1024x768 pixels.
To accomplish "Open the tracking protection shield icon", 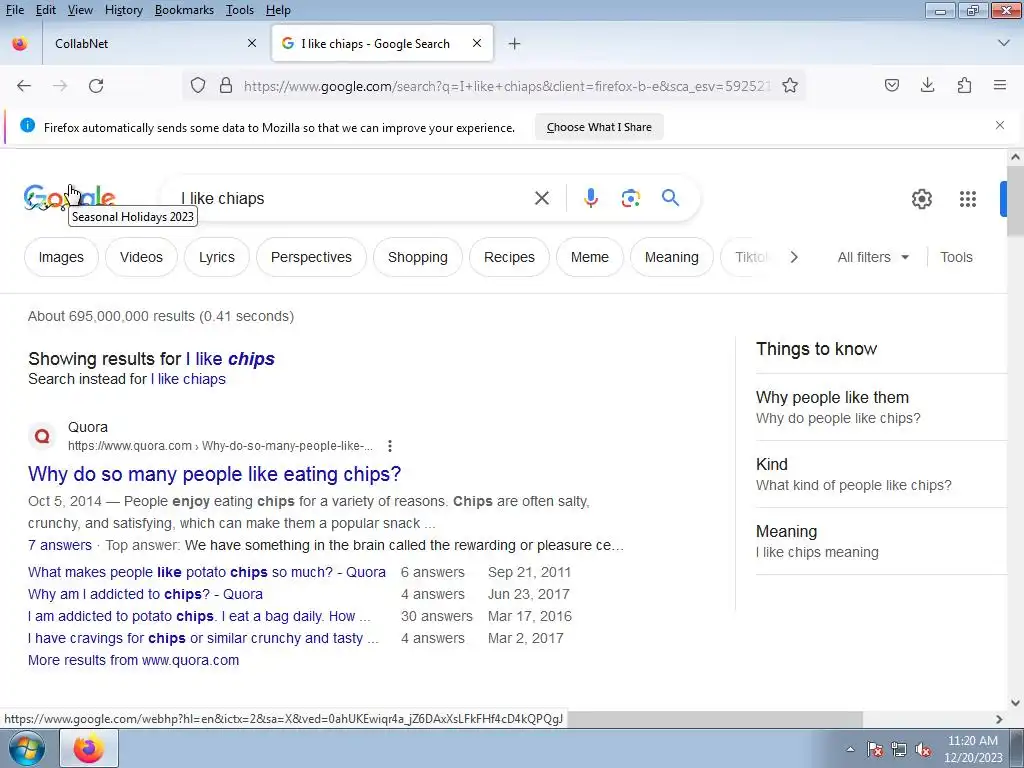I will (x=198, y=86).
